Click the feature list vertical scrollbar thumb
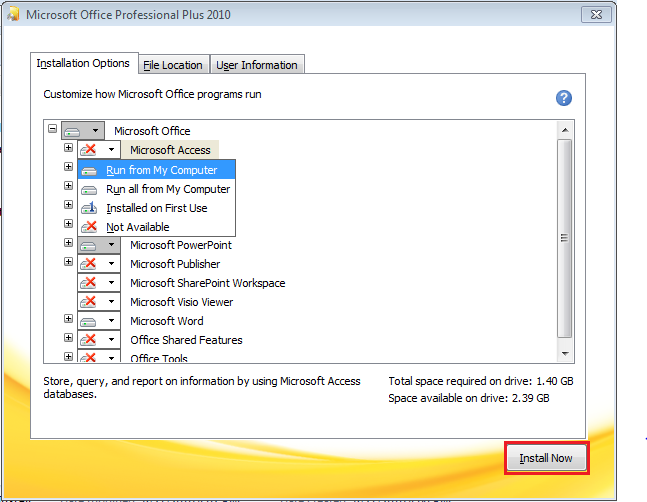 click(565, 238)
